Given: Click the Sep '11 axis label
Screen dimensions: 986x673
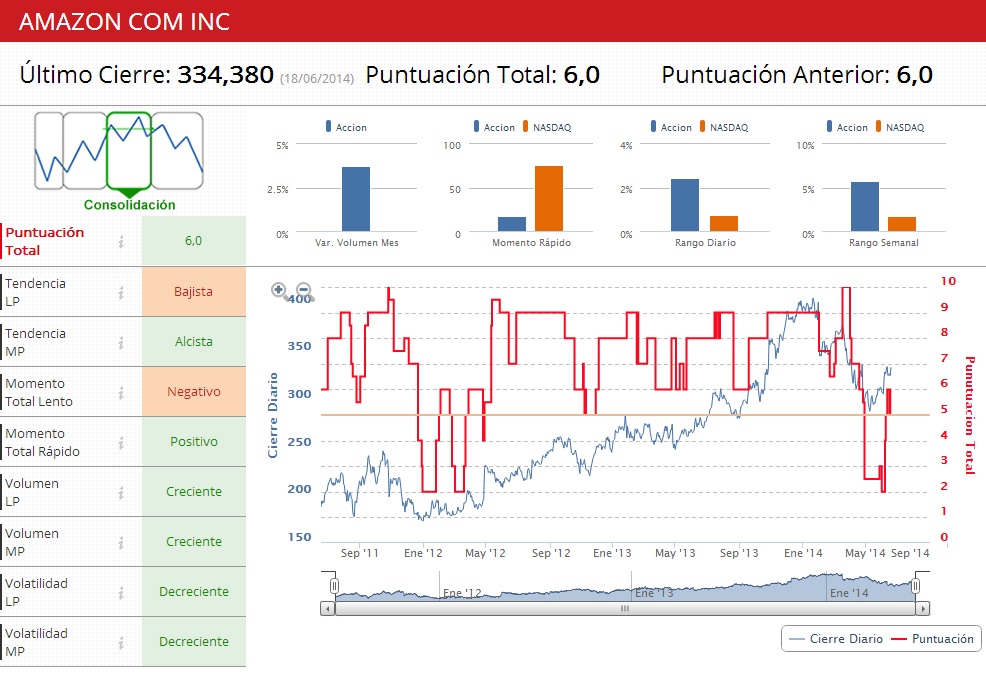Looking at the screenshot, I should (360, 553).
